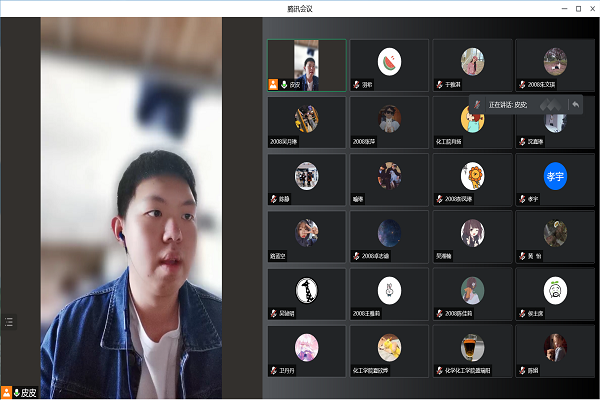Click the watermelon avatar thumbnail
Image resolution: width=600 pixels, height=400 pixels.
click(x=389, y=60)
